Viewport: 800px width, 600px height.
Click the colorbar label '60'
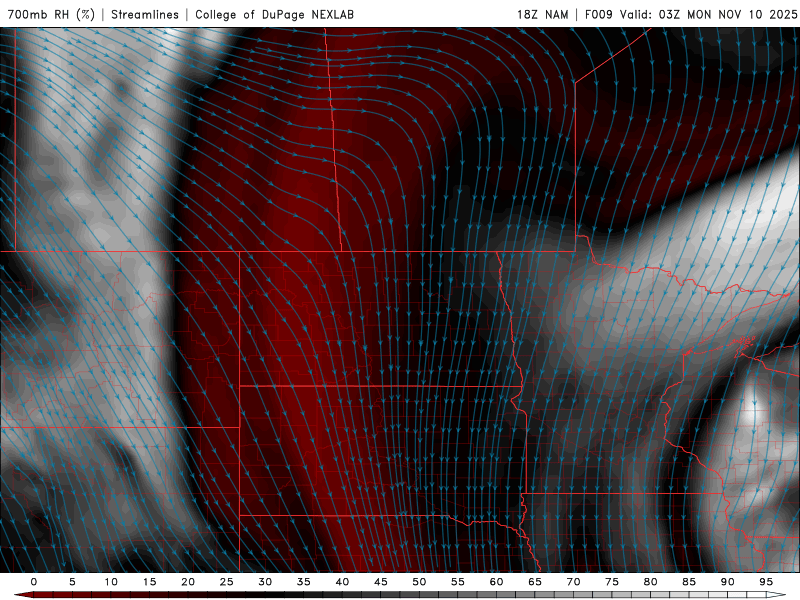pyautogui.click(x=496, y=582)
